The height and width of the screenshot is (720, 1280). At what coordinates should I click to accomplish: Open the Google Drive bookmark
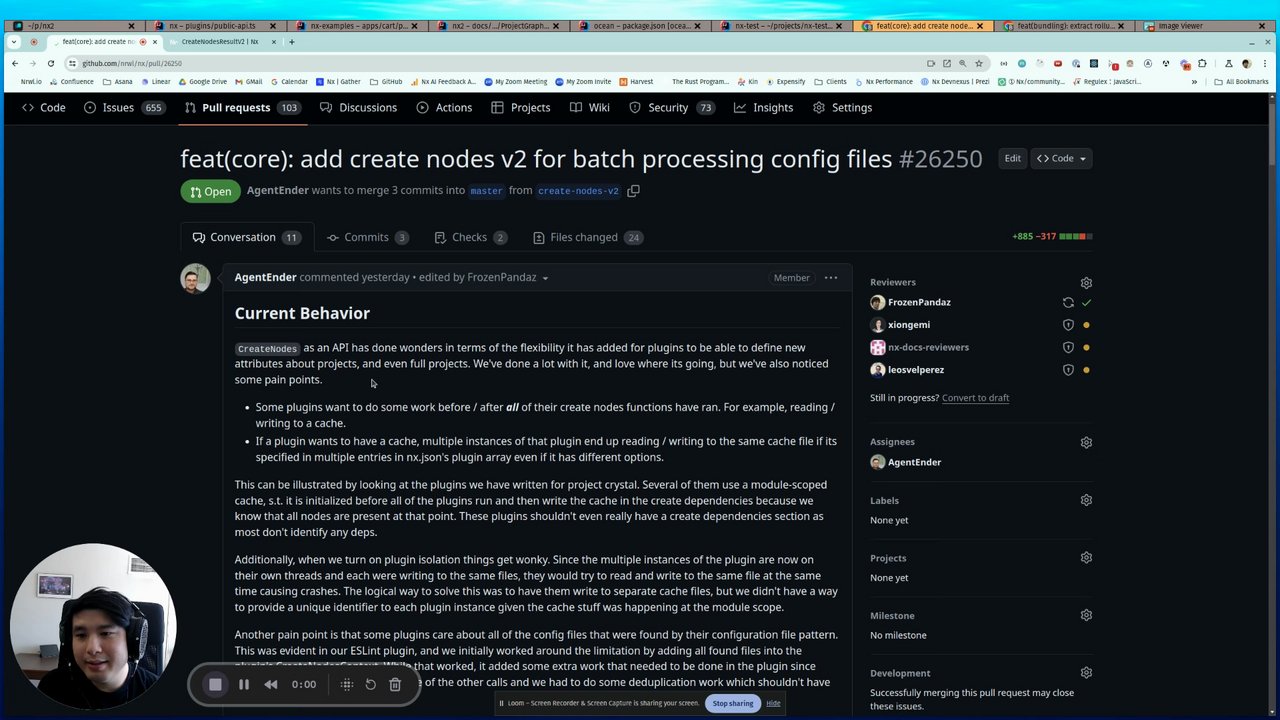coord(201,82)
